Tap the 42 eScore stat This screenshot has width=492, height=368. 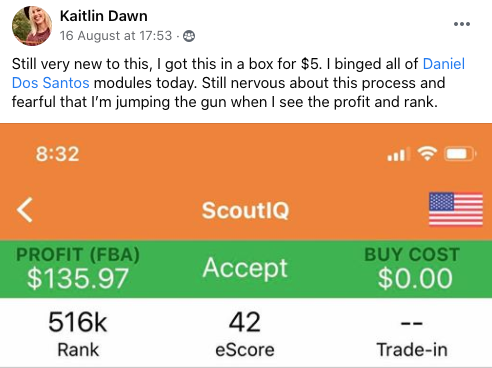pyautogui.click(x=245, y=333)
